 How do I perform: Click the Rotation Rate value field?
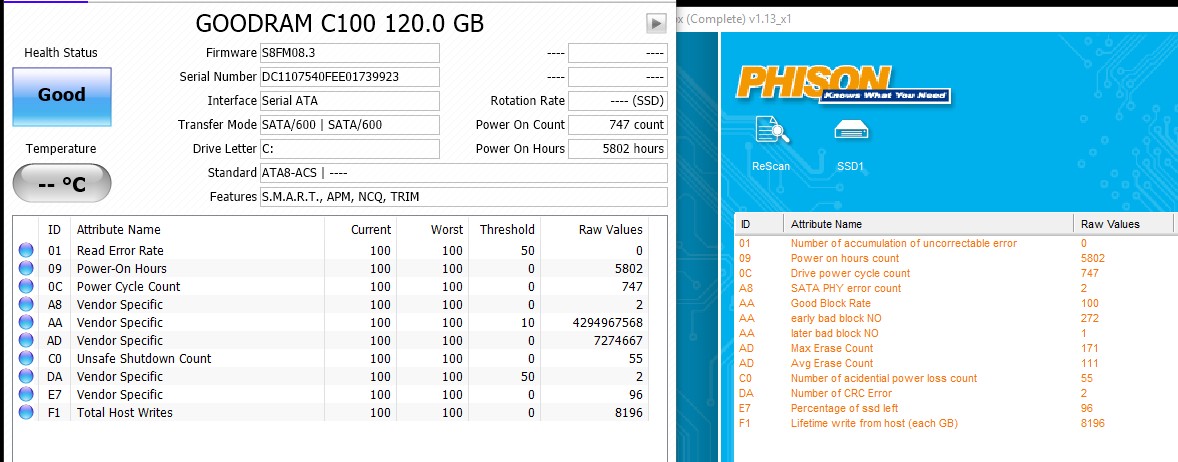[x=618, y=101]
